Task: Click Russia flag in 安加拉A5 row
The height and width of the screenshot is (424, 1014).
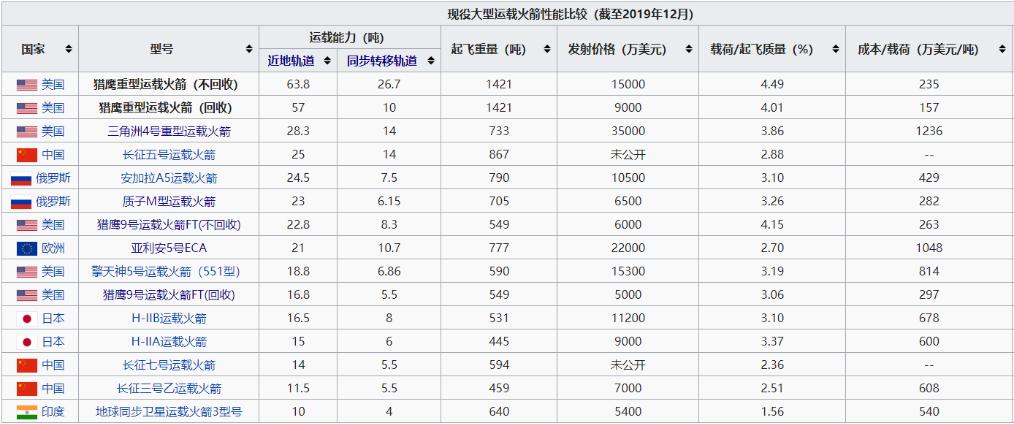Action: [21, 178]
